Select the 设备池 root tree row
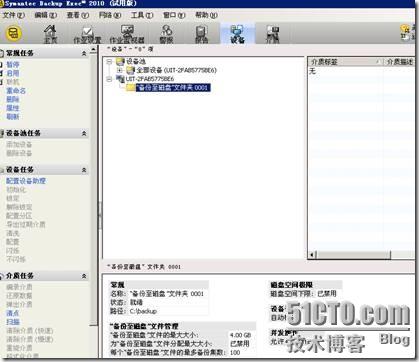This screenshot has height=362, width=419. point(136,62)
